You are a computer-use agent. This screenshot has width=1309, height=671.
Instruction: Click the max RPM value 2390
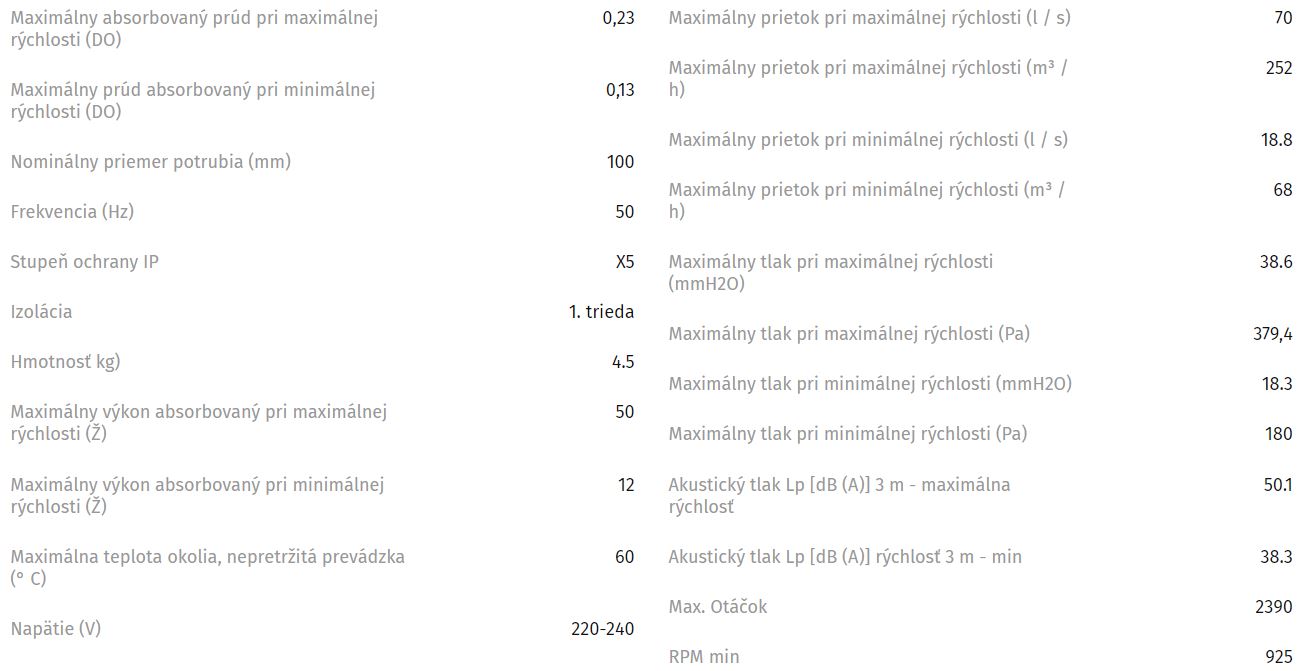1272,606
